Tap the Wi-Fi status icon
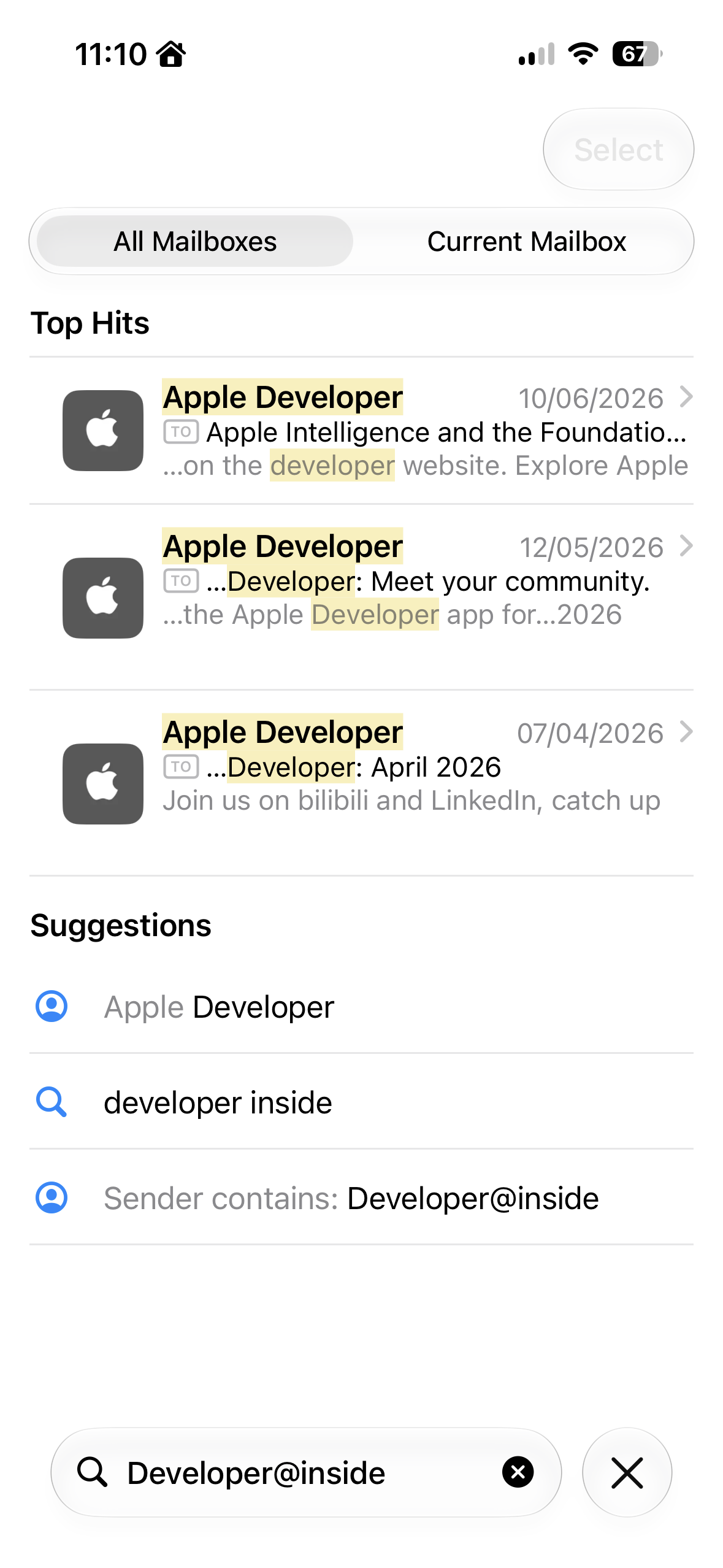Image resolution: width=723 pixels, height=1568 pixels. click(583, 54)
